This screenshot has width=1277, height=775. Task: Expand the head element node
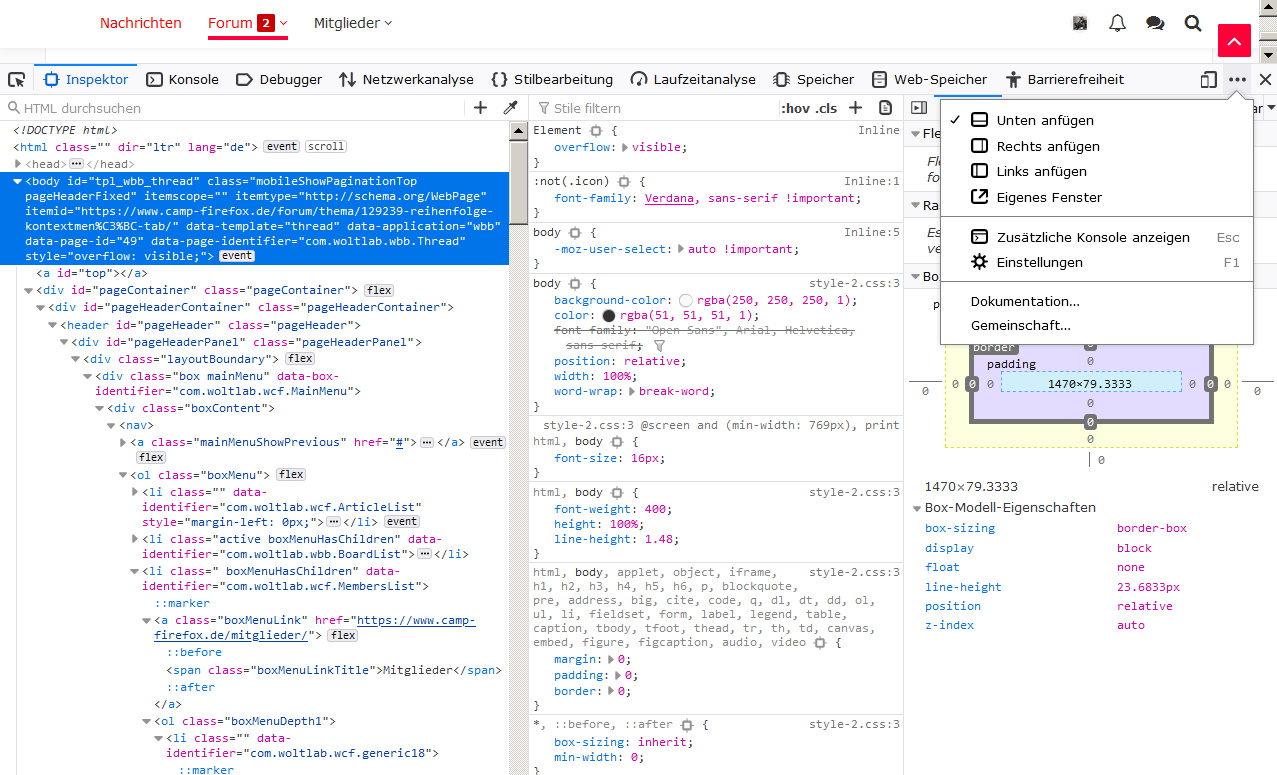[18, 164]
